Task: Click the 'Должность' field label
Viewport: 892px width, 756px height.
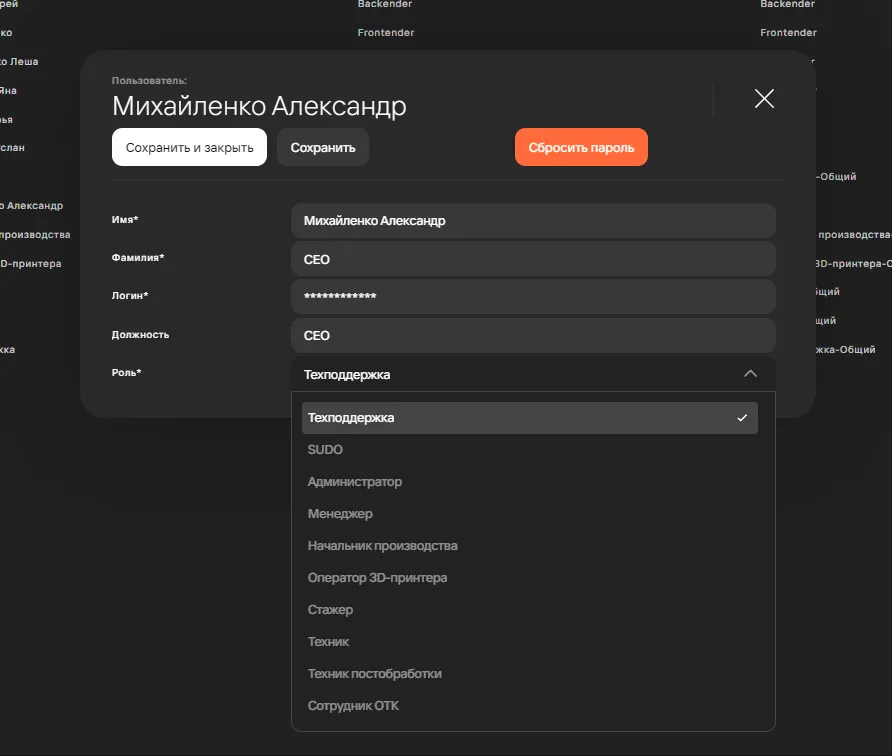Action: pyautogui.click(x=141, y=334)
